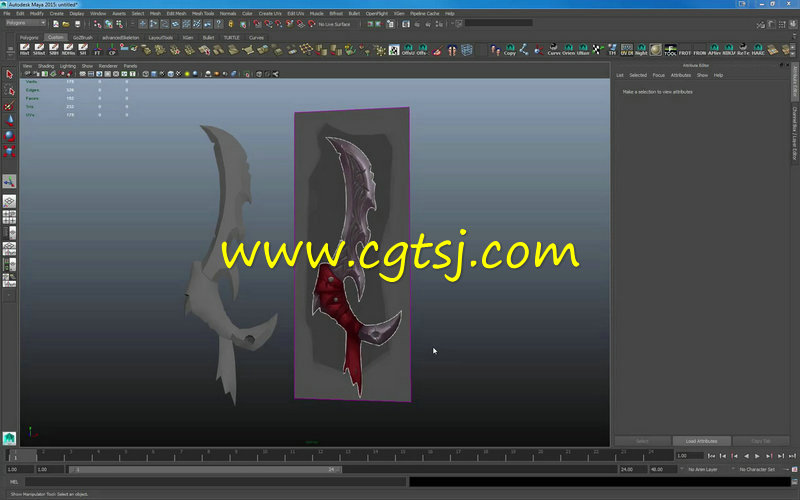
Task: Toggle select by object type mode
Action: [108, 24]
